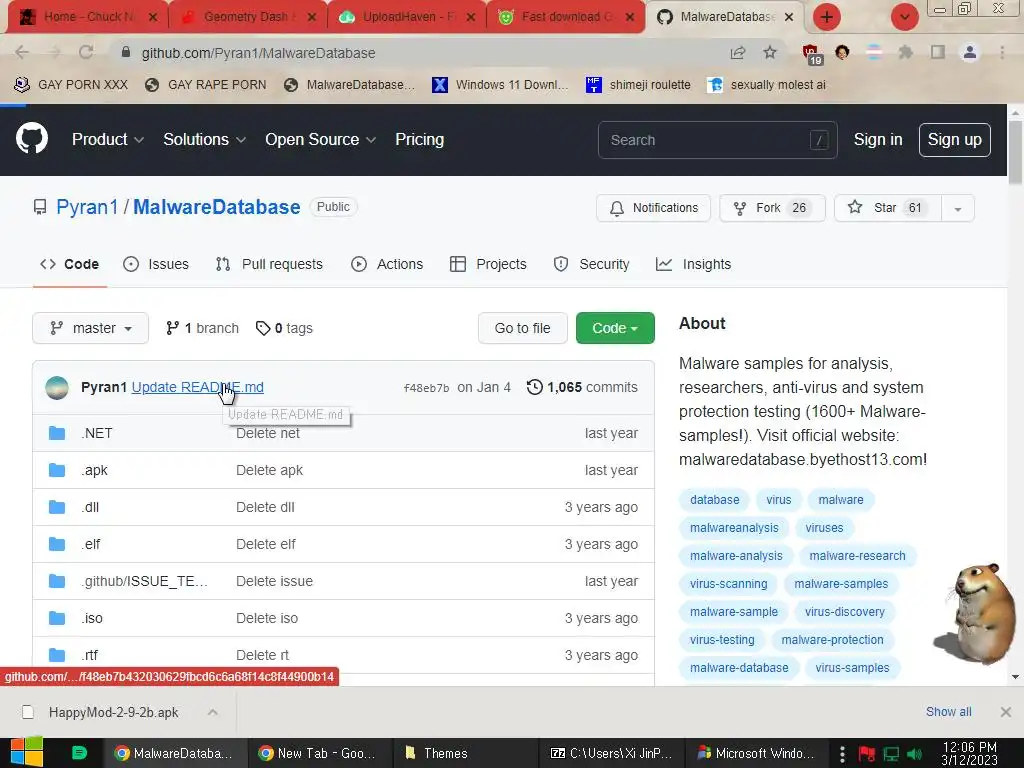The width and height of the screenshot is (1024, 768).
Task: Toggle the browser side panel icon
Action: 938,52
